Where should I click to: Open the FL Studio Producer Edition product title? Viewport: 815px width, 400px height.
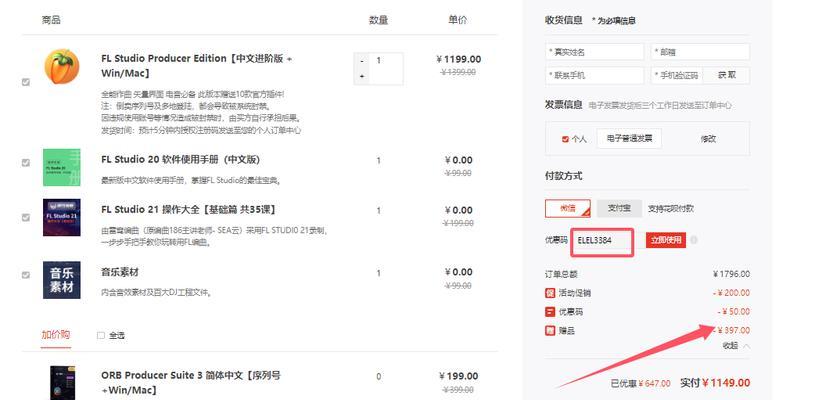point(196,66)
